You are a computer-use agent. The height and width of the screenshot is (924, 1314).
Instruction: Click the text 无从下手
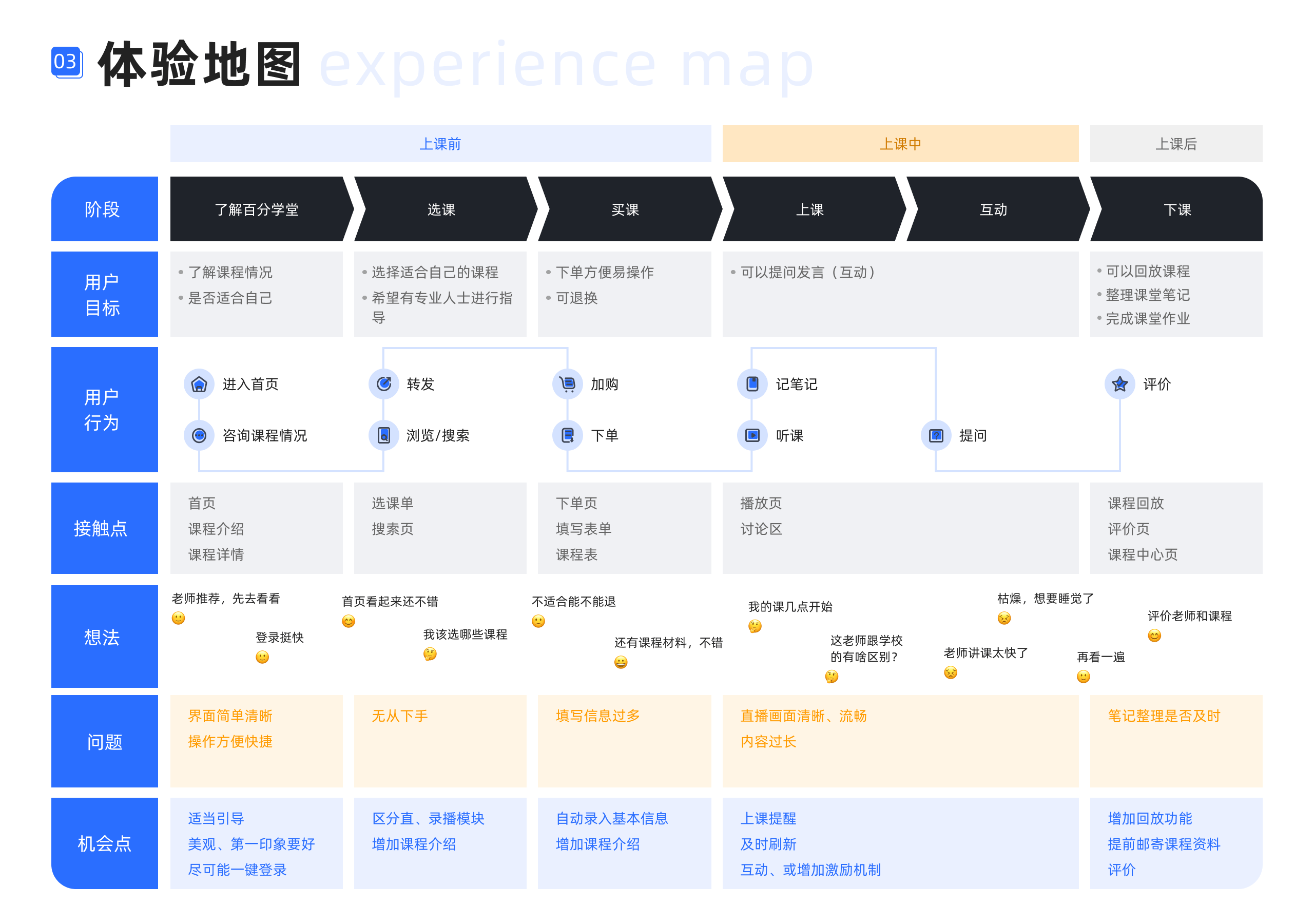tap(399, 716)
